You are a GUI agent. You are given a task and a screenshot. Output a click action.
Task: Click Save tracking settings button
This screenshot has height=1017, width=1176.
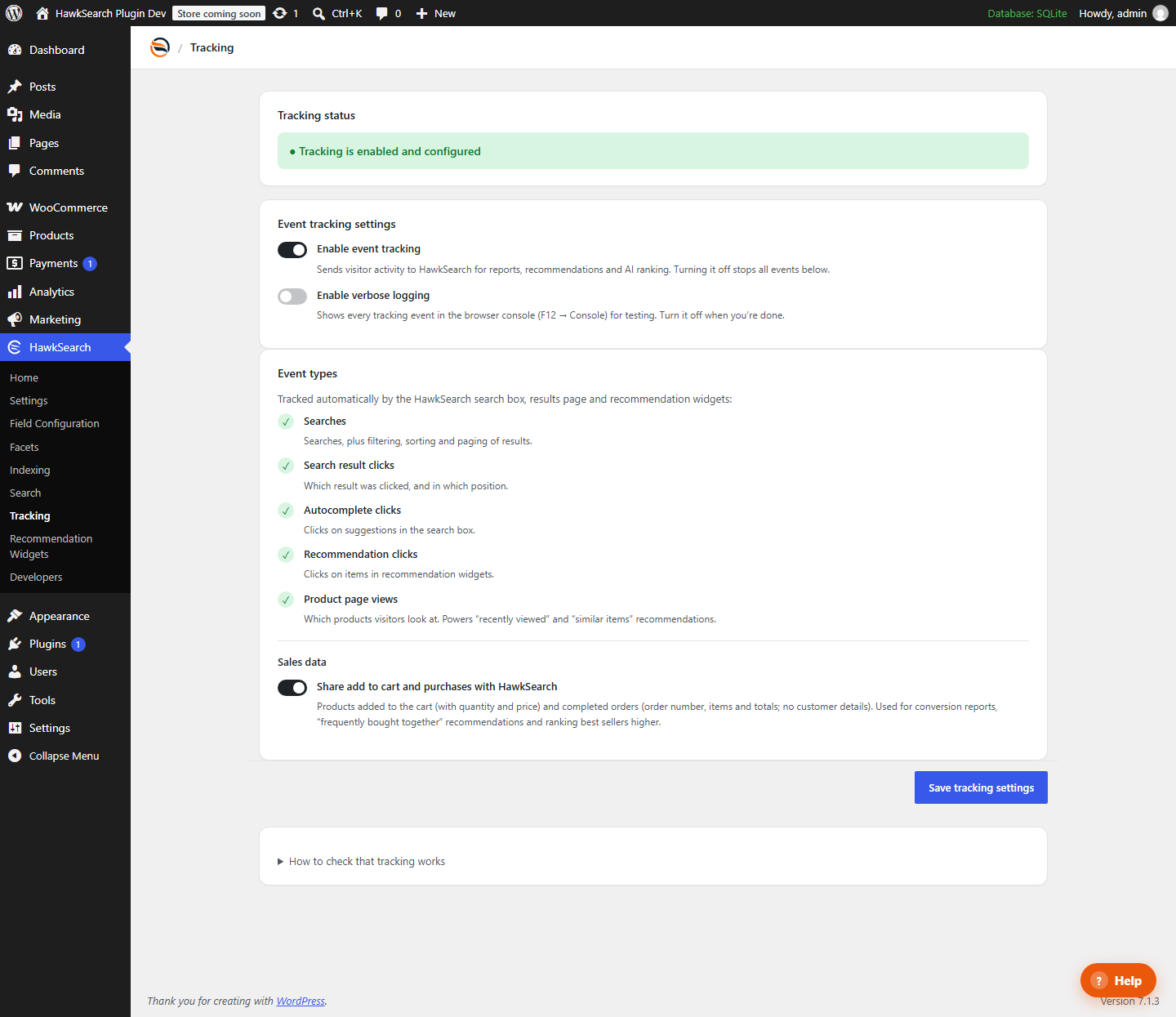coord(981,787)
